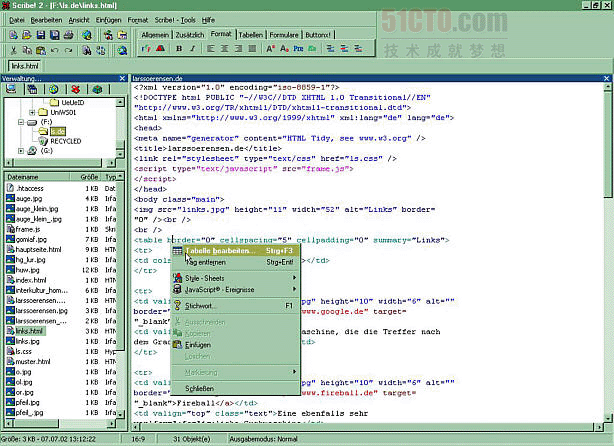Click the red puzzle icon in Verwaltung panel
Viewport: 614px width, 446px height.
click(x=76, y=89)
